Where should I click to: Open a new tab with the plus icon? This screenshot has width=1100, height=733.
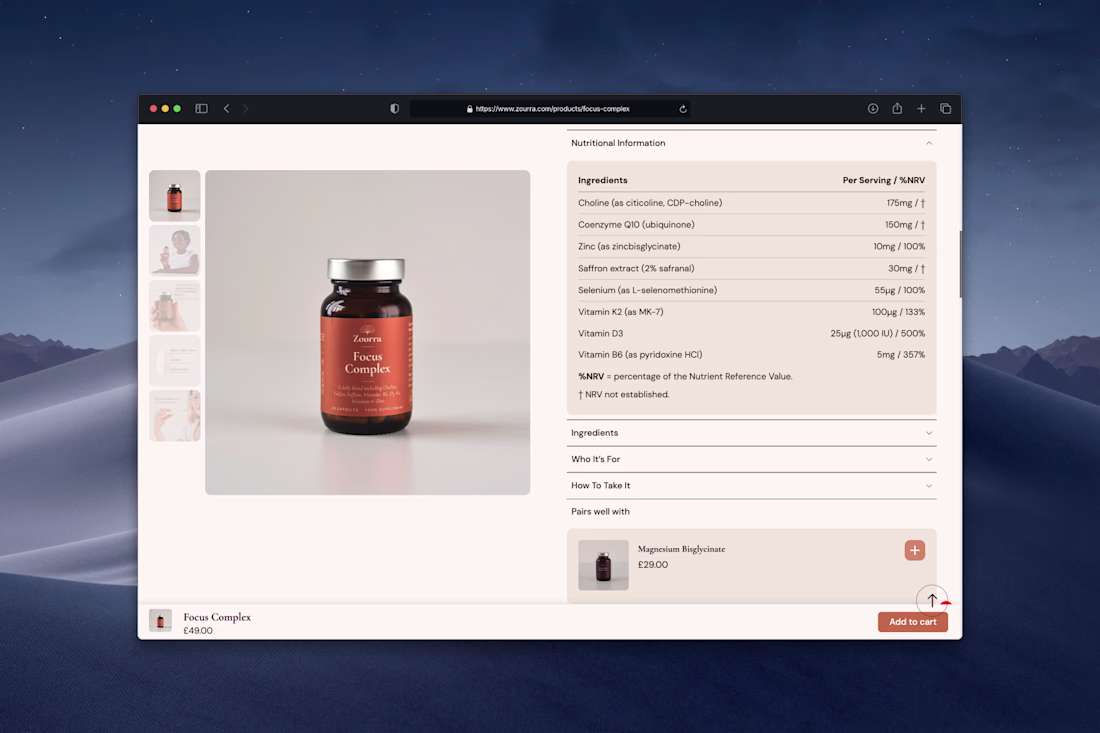point(921,109)
